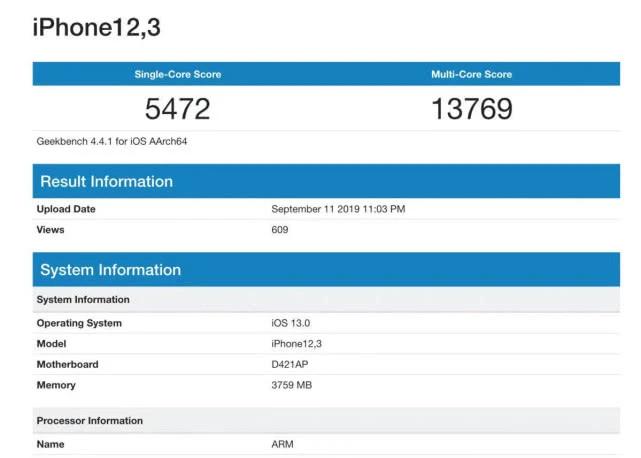Select the Memory label
The height and width of the screenshot is (458, 641).
[x=56, y=385]
